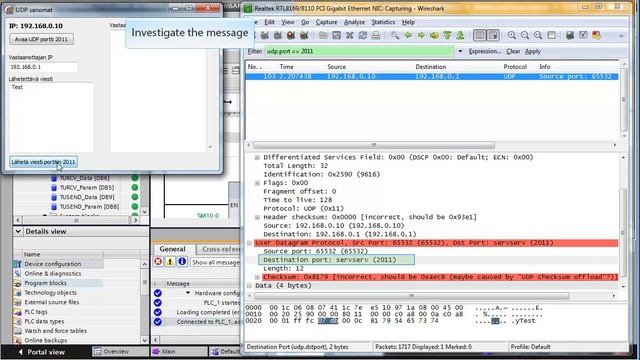
Task: Collapse Data (4 bytes) node
Action: [x=249, y=286]
